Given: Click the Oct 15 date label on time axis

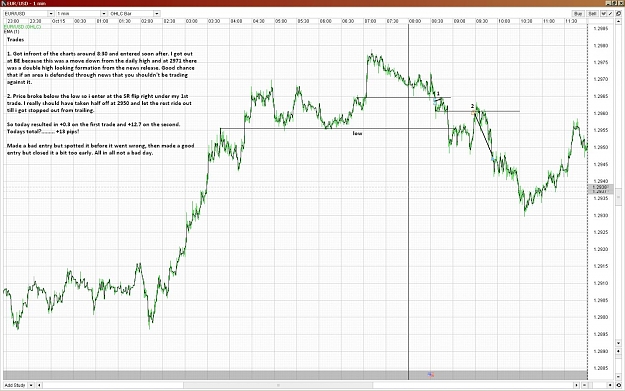Looking at the screenshot, I should click(x=58, y=21).
